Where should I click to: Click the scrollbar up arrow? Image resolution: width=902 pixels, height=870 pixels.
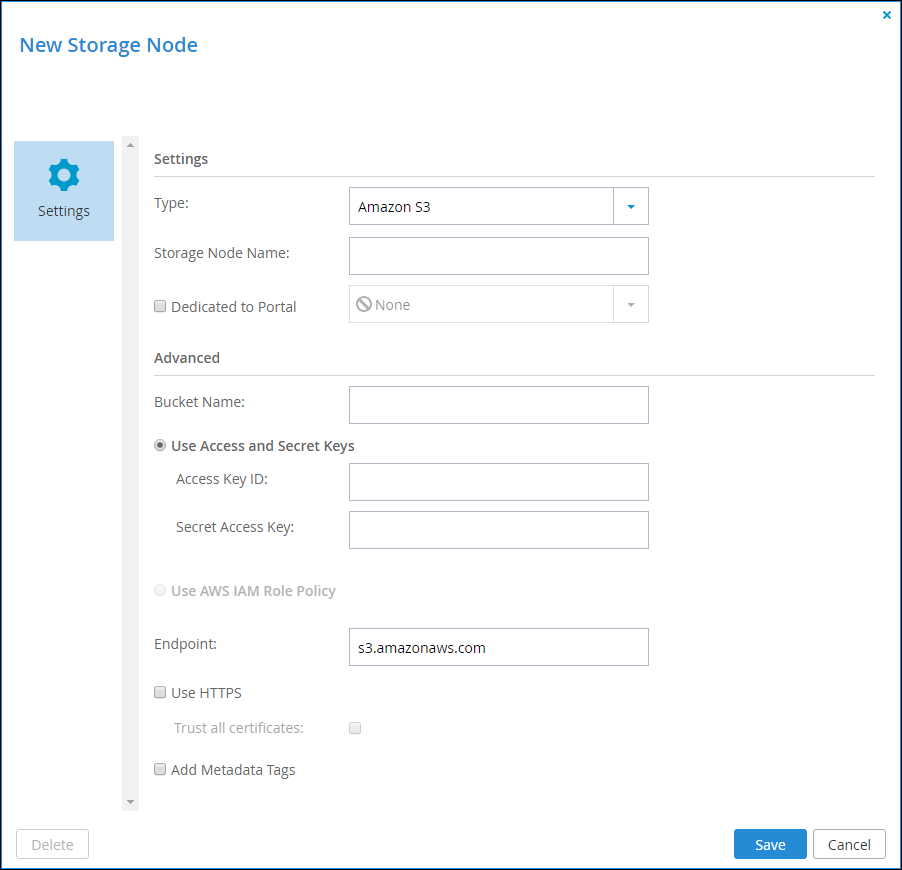point(131,145)
